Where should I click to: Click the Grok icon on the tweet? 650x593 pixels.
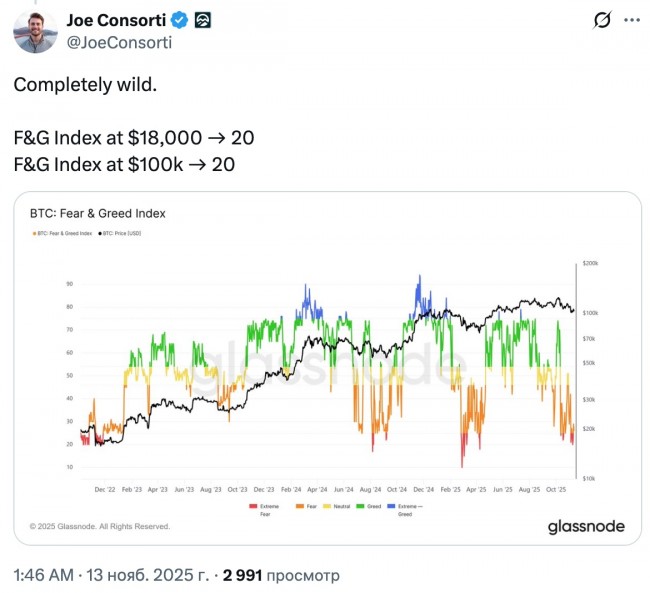coord(602,20)
